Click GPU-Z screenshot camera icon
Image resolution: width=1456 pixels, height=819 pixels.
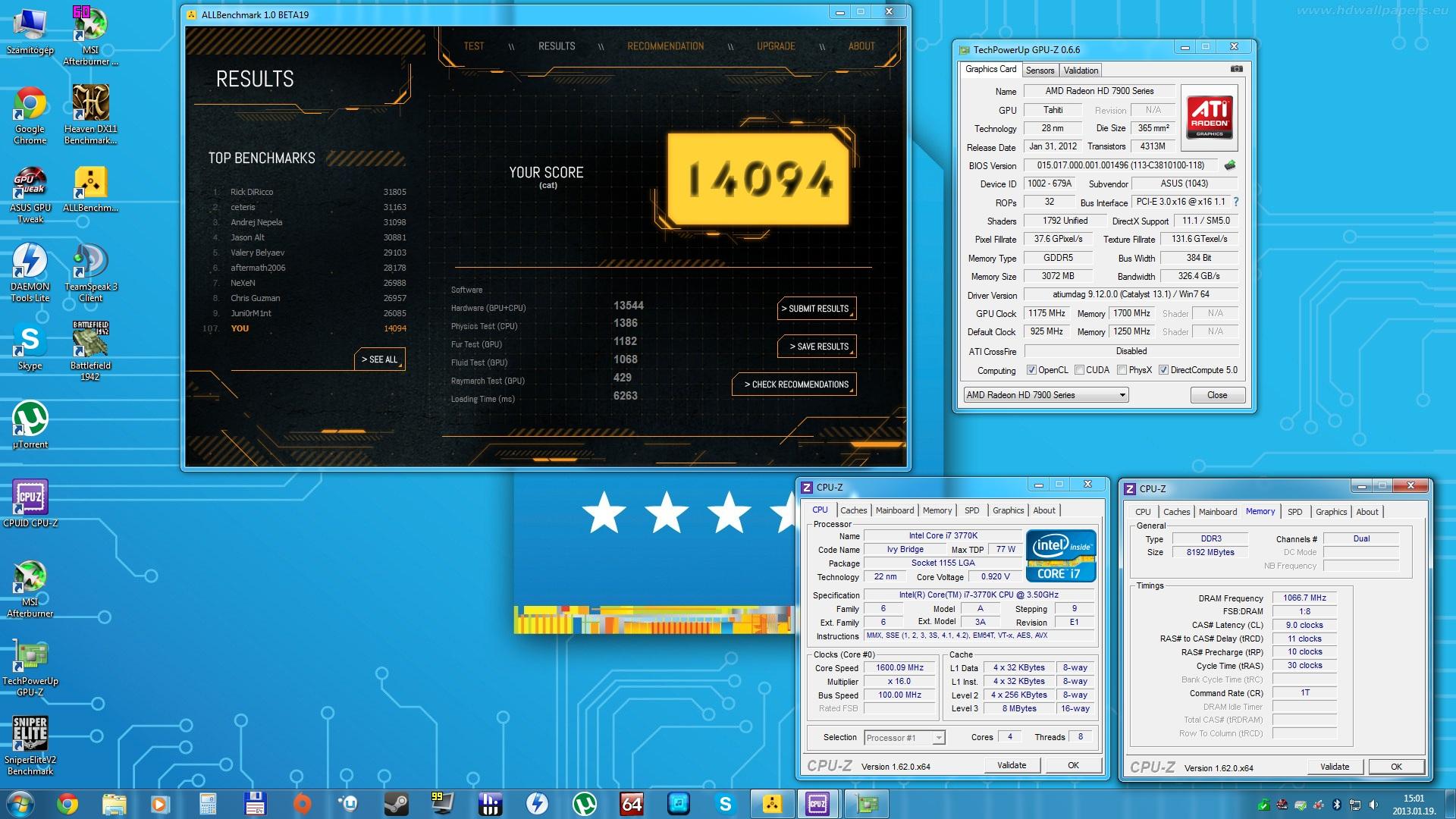pyautogui.click(x=1236, y=69)
